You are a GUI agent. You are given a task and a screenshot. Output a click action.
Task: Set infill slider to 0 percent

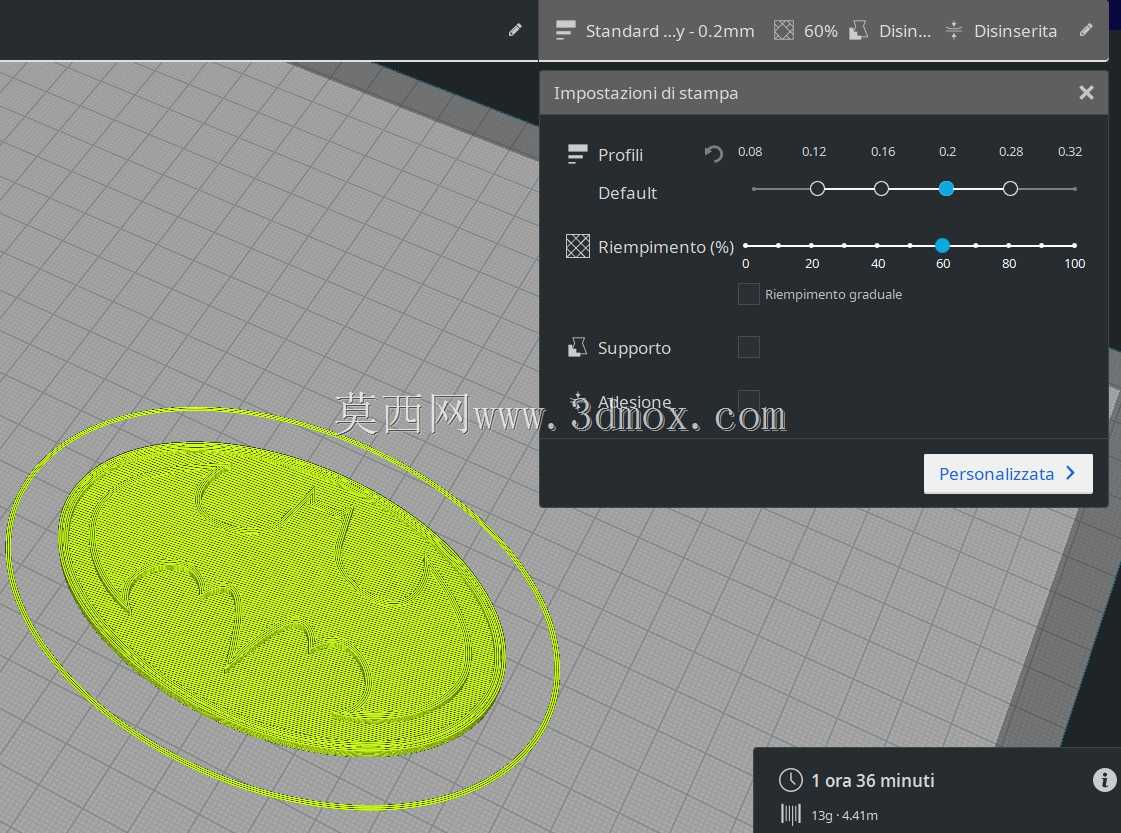(x=746, y=245)
